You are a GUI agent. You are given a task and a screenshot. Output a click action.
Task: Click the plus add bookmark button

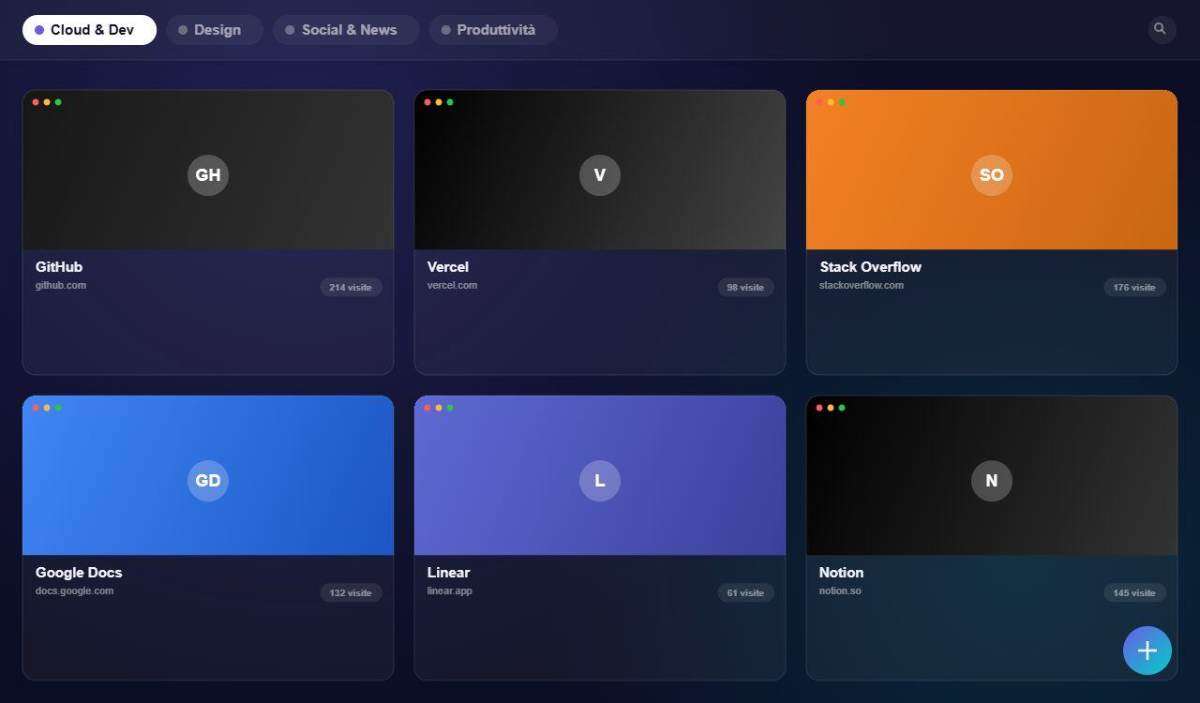coord(1147,651)
